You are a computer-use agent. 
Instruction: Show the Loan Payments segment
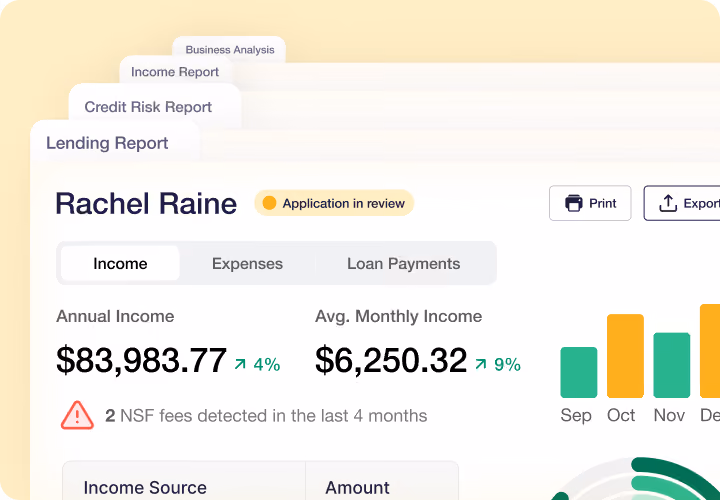click(x=403, y=264)
